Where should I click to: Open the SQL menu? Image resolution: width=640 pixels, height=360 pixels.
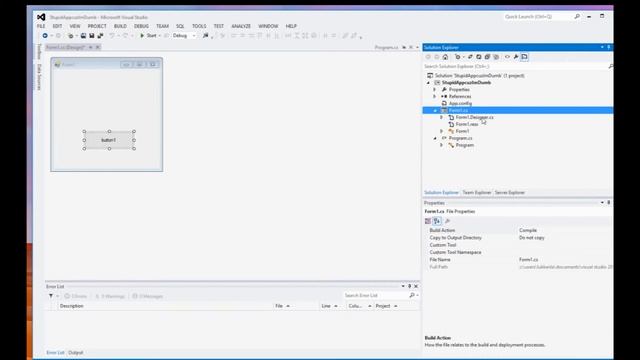[180, 26]
